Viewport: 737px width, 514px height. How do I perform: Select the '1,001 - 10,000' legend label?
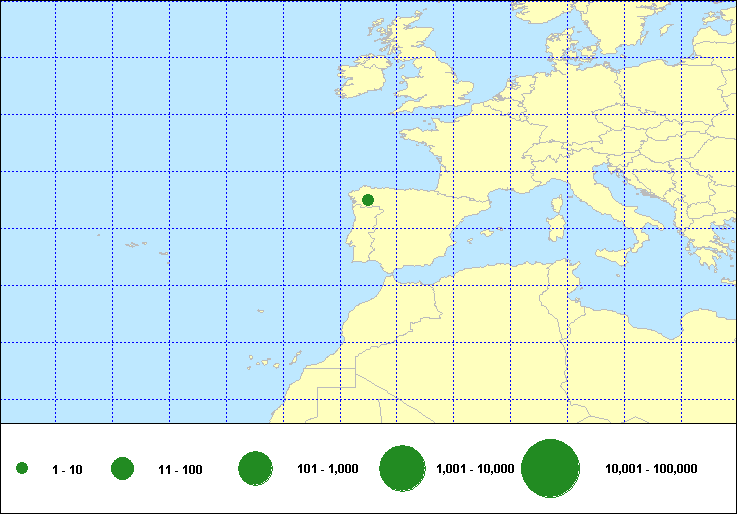tap(475, 469)
